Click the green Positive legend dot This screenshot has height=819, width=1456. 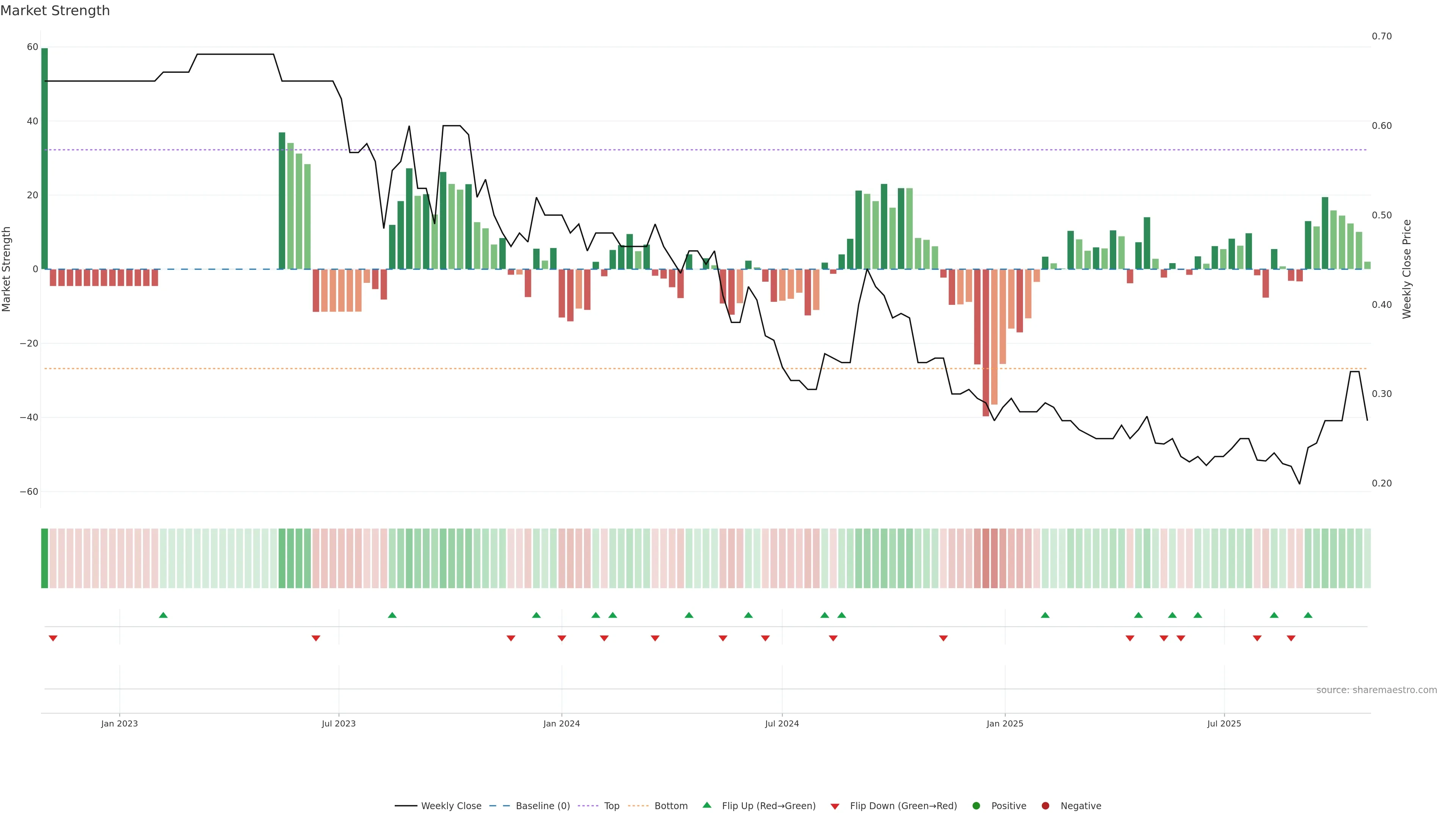(x=976, y=806)
